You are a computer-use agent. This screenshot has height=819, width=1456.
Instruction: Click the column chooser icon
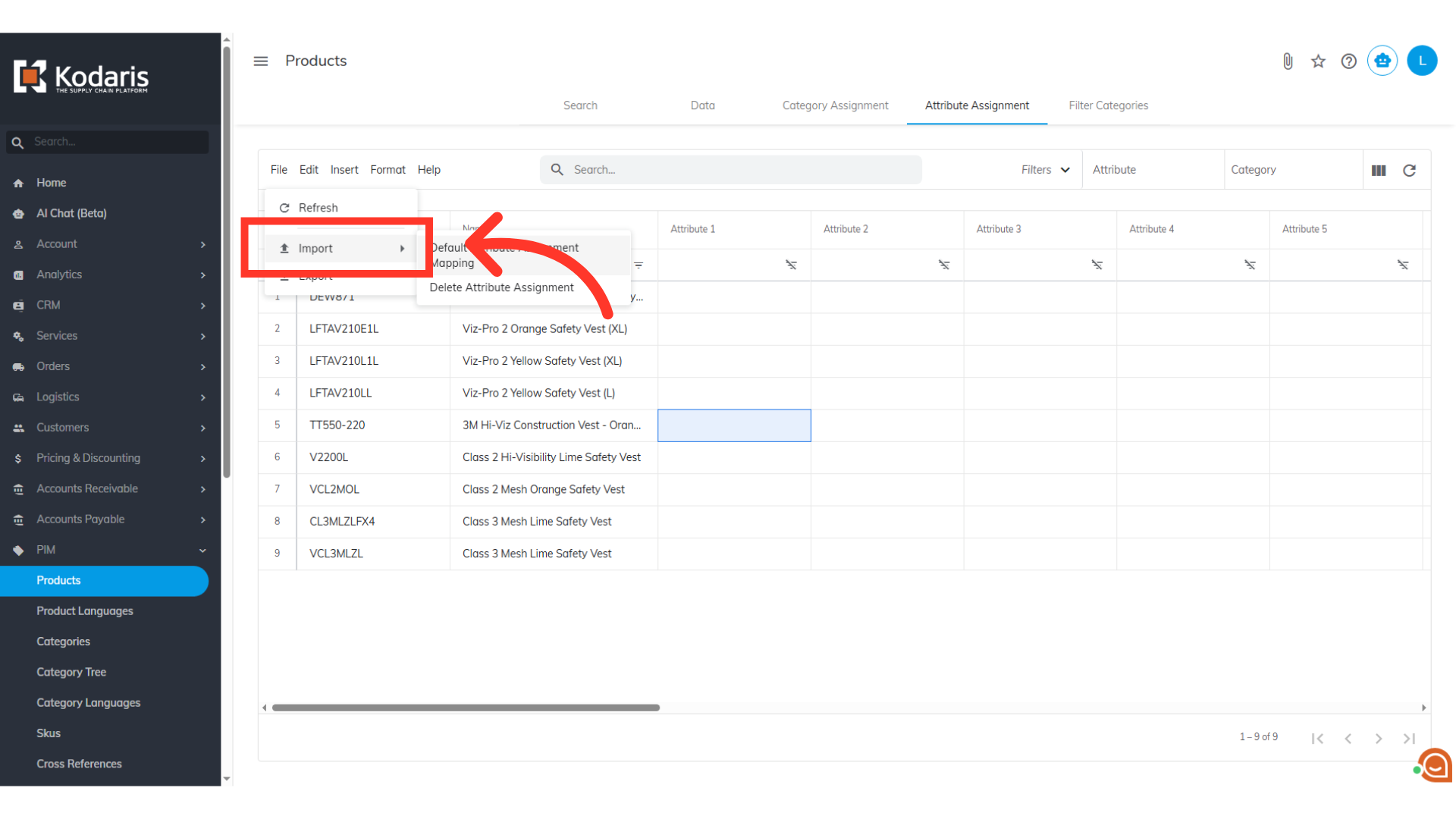1379,171
